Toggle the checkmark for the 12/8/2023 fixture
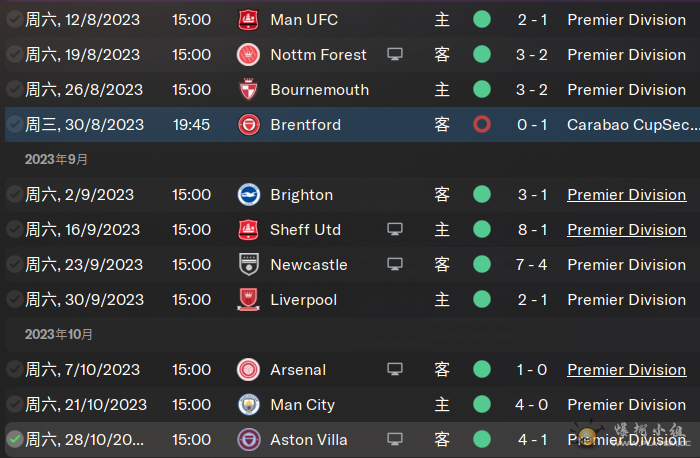 coord(15,20)
